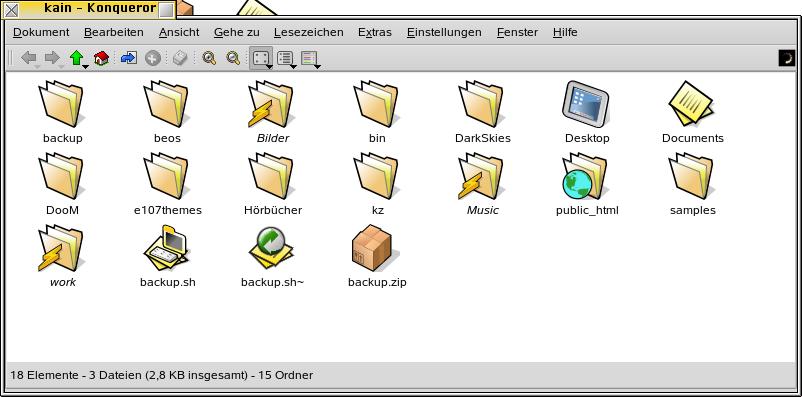Open the Fenster menu
The height and width of the screenshot is (397, 802).
[x=517, y=32]
